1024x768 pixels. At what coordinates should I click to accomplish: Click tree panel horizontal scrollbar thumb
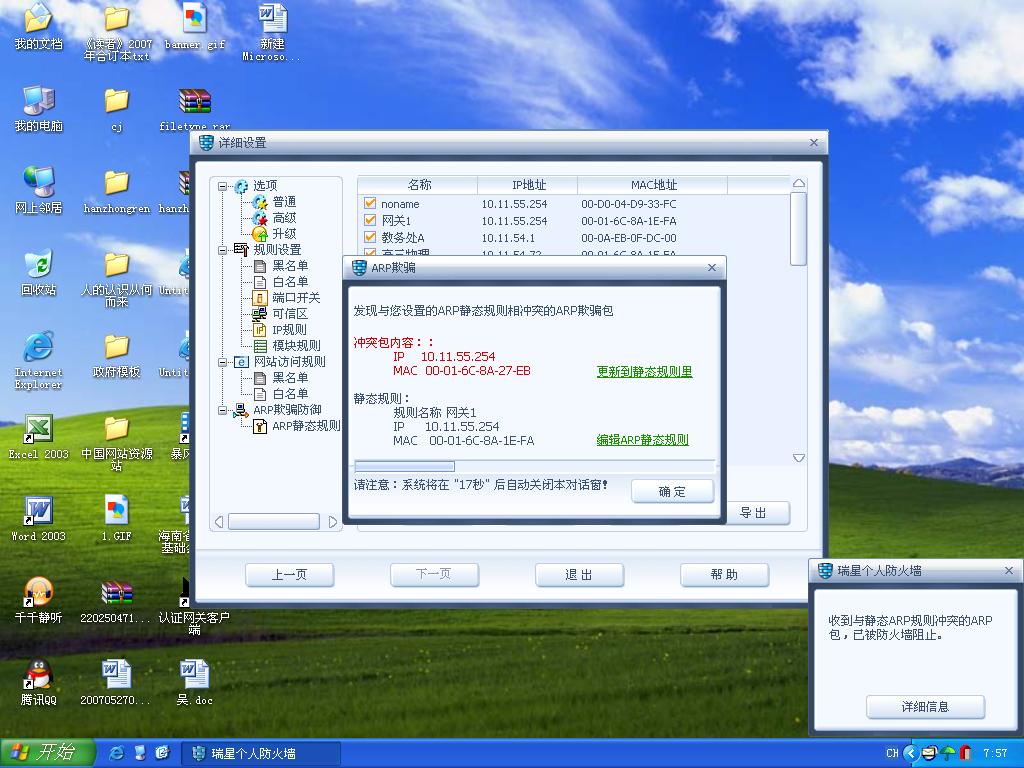[274, 521]
